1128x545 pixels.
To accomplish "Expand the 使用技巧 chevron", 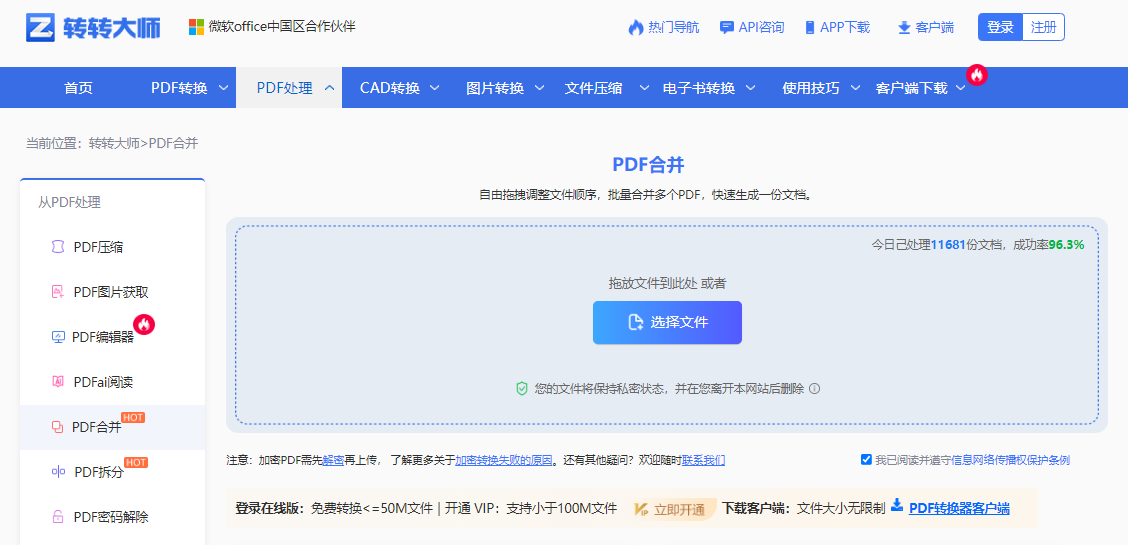I will coord(855,88).
